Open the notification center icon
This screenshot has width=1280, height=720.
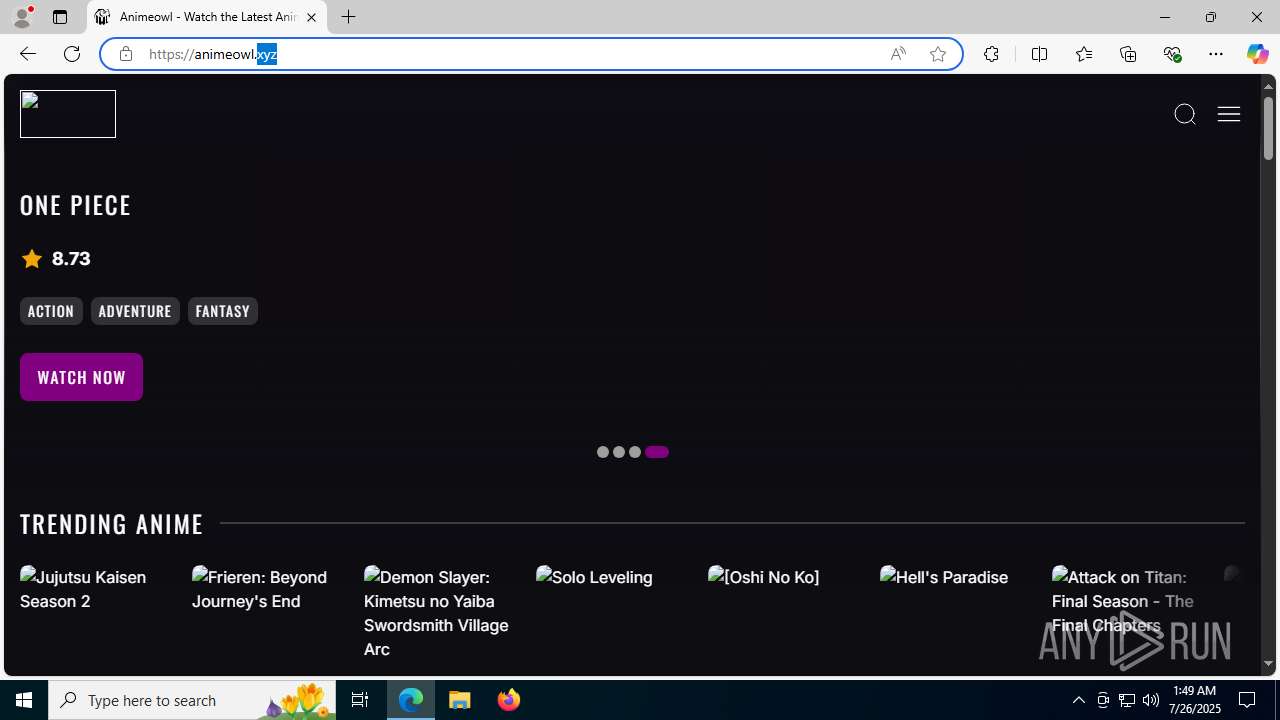(x=1248, y=700)
